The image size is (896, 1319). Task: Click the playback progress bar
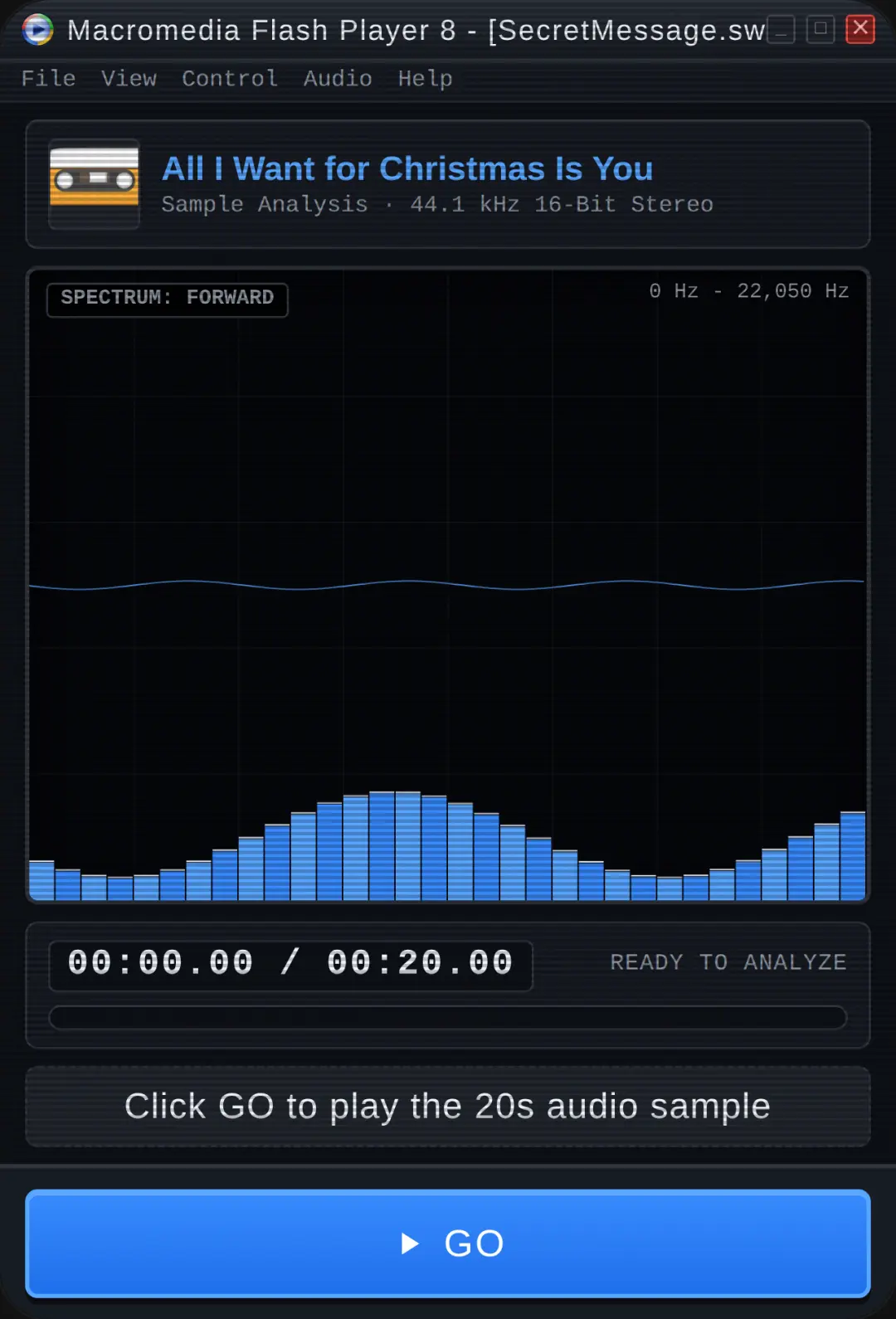(448, 1017)
